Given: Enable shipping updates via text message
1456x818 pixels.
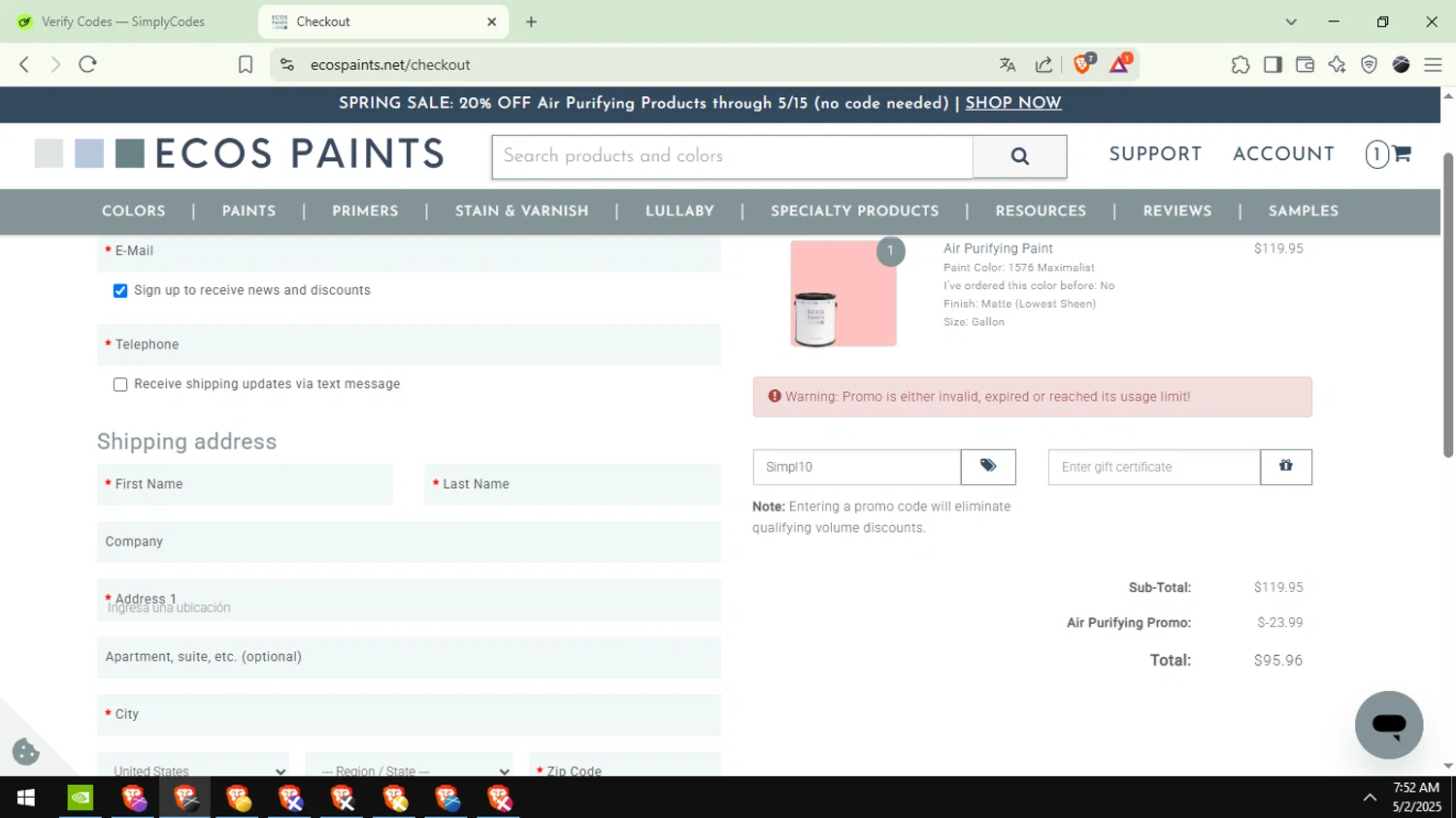Looking at the screenshot, I should click(120, 385).
